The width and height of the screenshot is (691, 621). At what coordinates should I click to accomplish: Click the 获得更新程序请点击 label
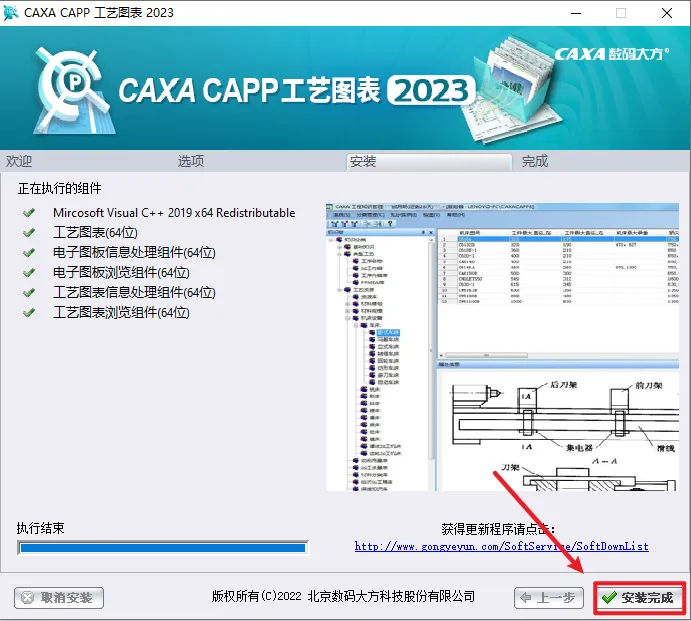(498, 529)
